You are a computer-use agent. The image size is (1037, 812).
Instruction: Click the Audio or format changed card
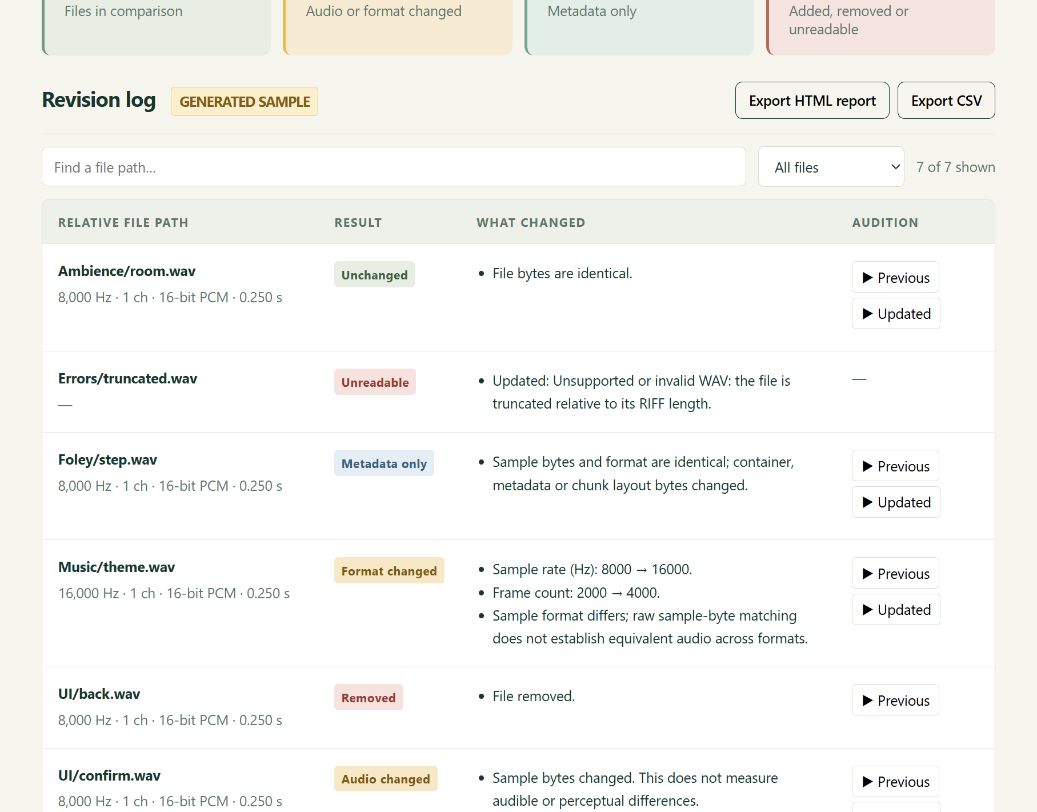(397, 26)
